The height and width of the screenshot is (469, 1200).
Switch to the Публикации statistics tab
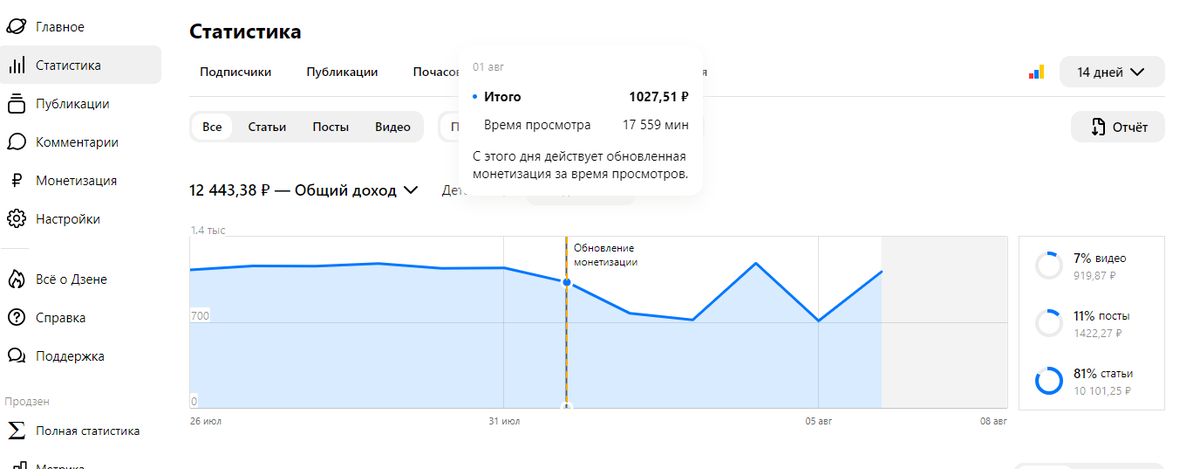342,72
